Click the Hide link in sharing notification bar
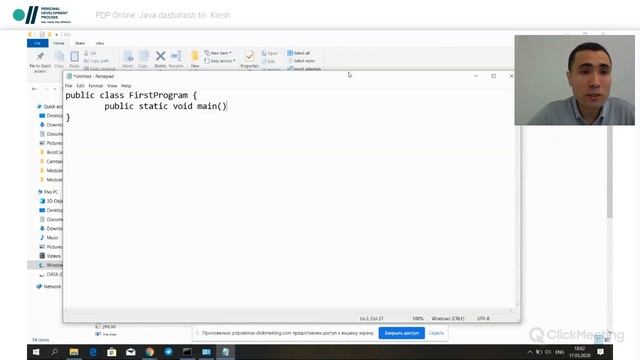This screenshot has width=640, height=360. (x=436, y=333)
